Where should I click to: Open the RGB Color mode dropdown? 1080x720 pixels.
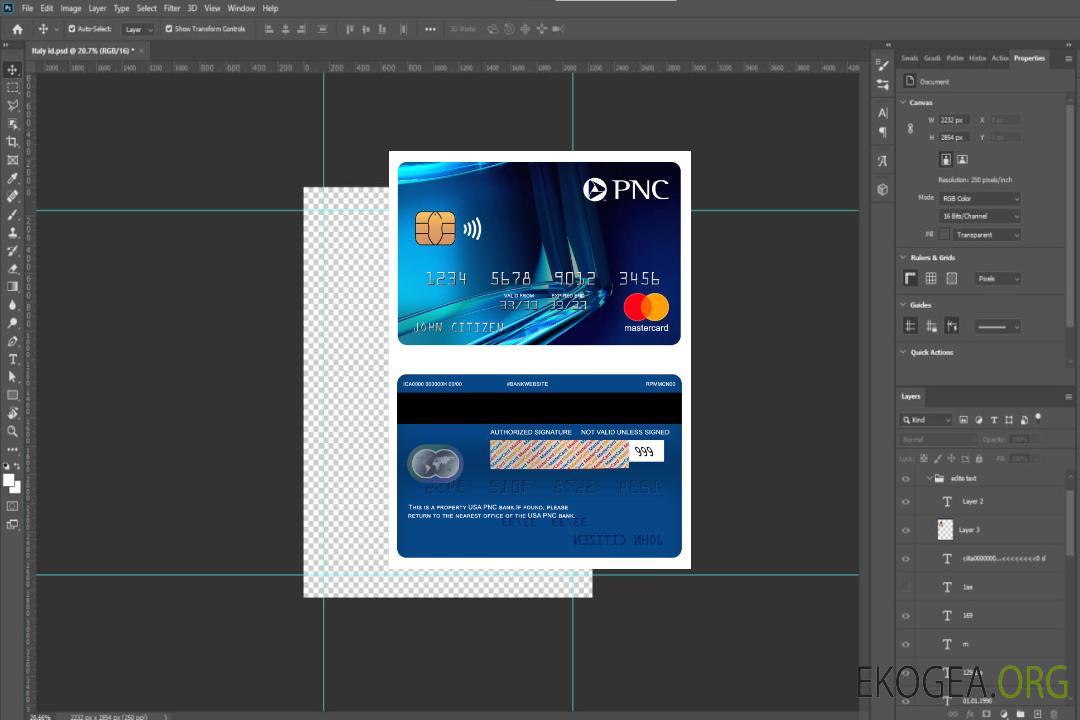pyautogui.click(x=979, y=198)
